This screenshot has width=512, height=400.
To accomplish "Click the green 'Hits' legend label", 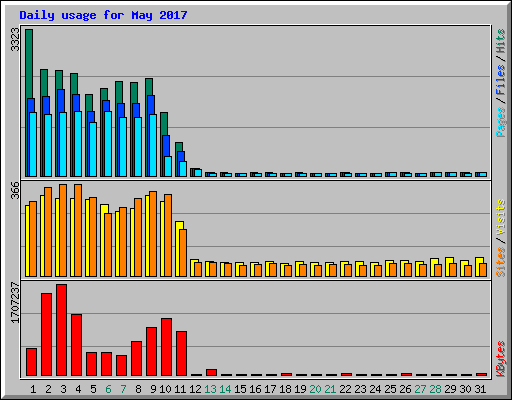I will tap(501, 41).
